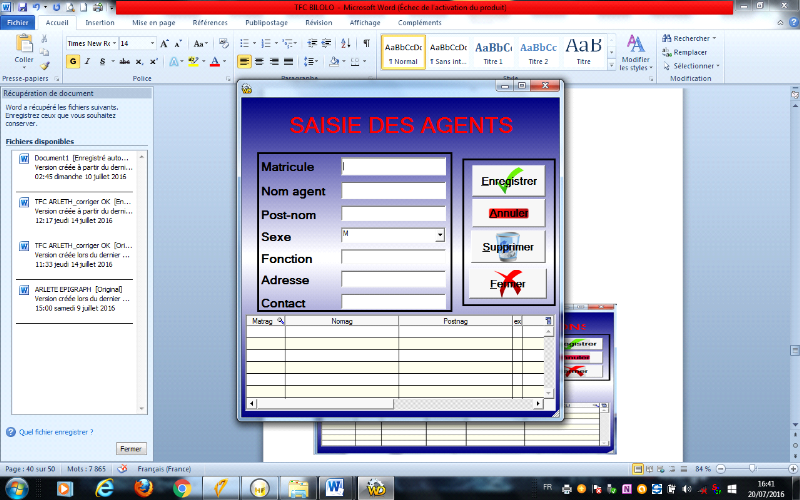The height and width of the screenshot is (500, 800).
Task: Toggle bold (G) formatting
Action: (73, 61)
